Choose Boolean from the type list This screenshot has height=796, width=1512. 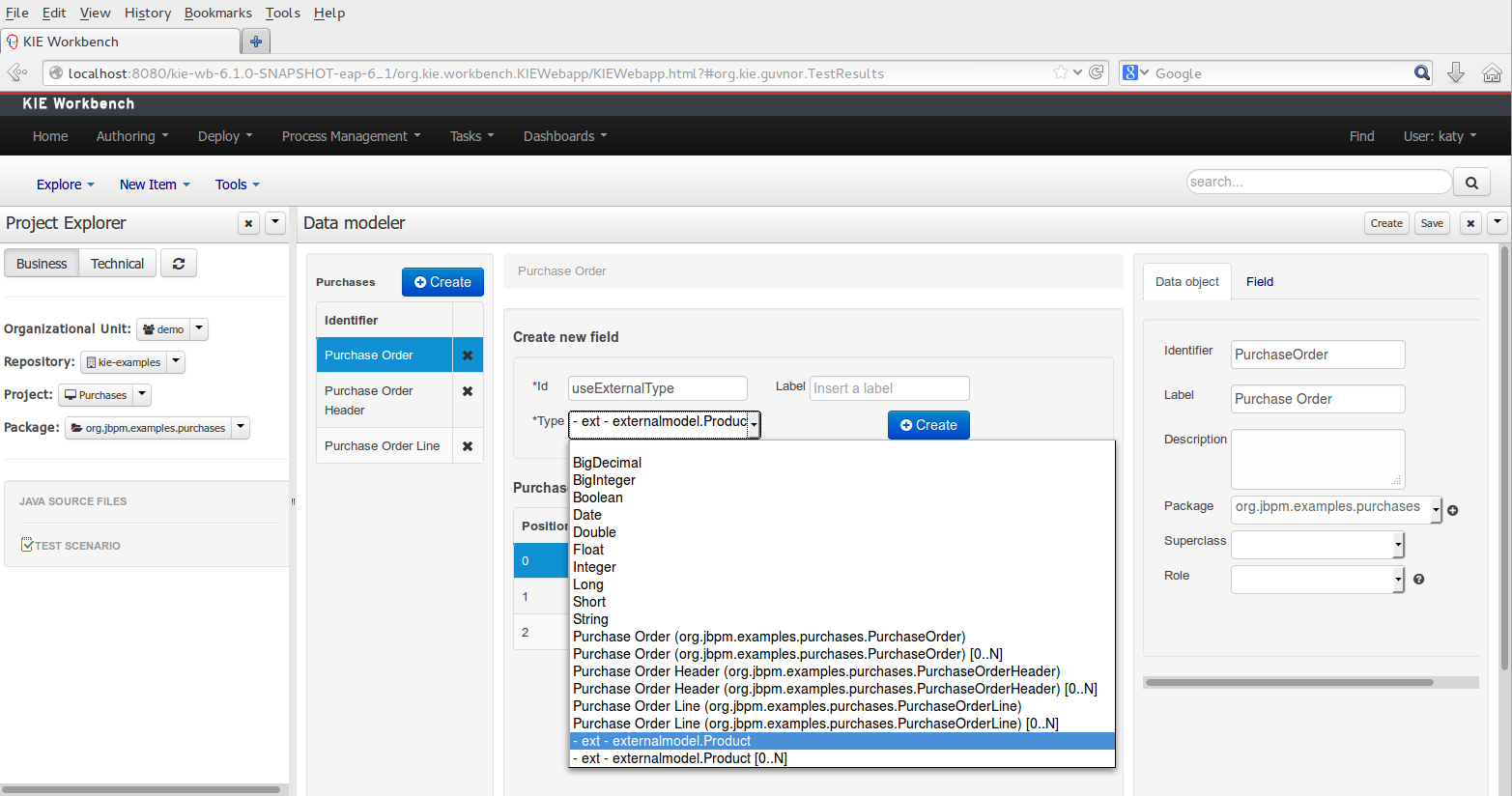(598, 497)
